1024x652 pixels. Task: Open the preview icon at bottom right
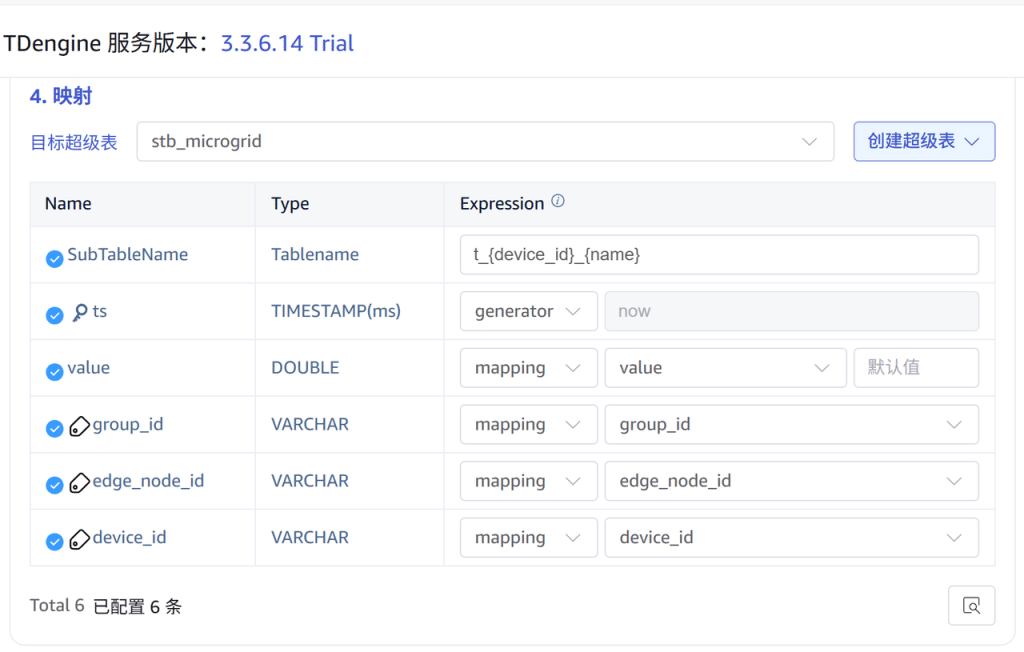coord(971,605)
